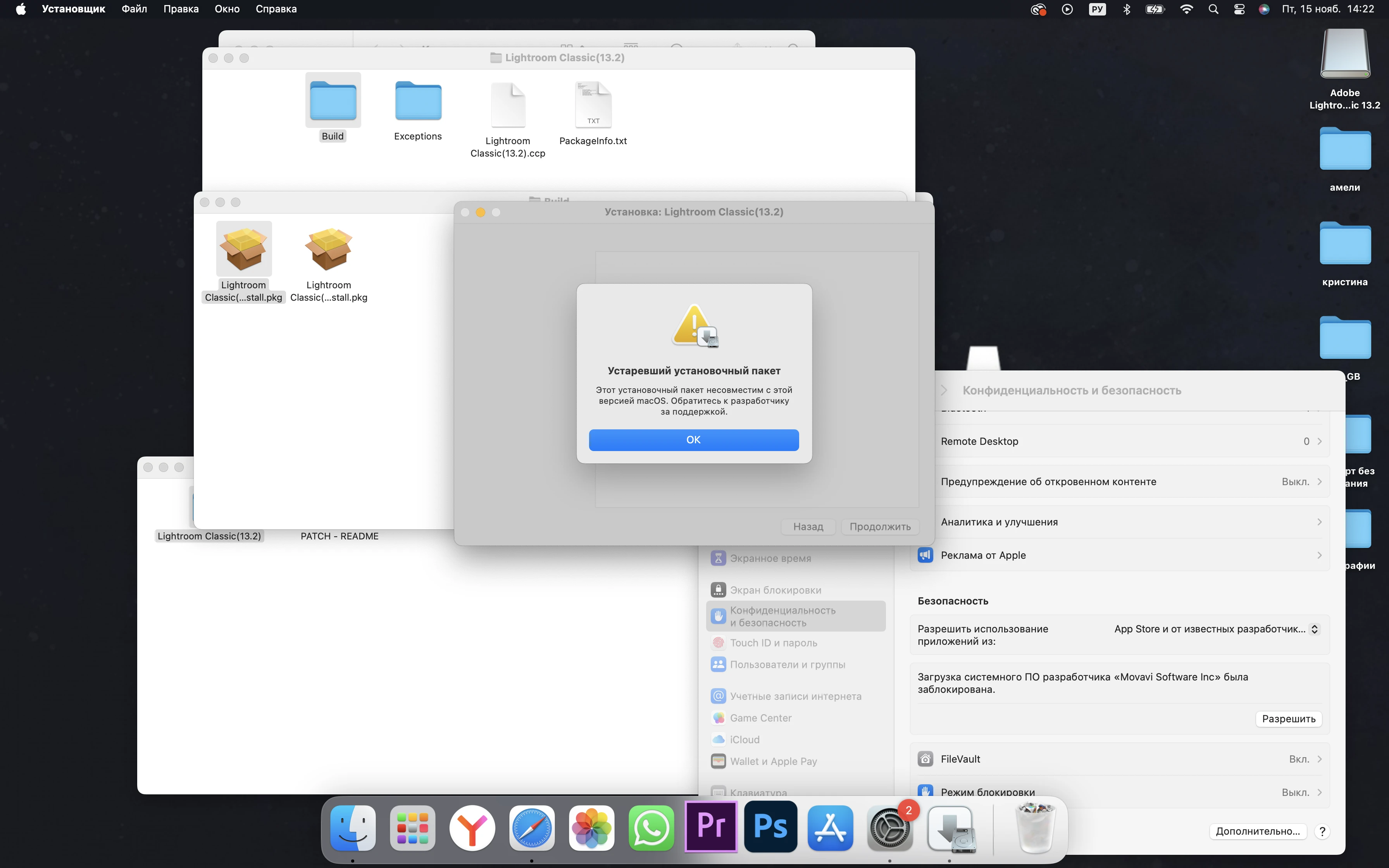Launch Yandex Browser from the Dock
This screenshot has height=868, width=1389.
point(472,828)
